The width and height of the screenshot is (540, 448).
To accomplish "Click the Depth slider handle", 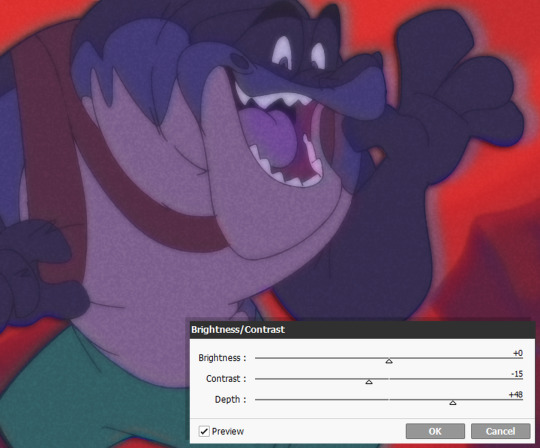I will [x=453, y=402].
